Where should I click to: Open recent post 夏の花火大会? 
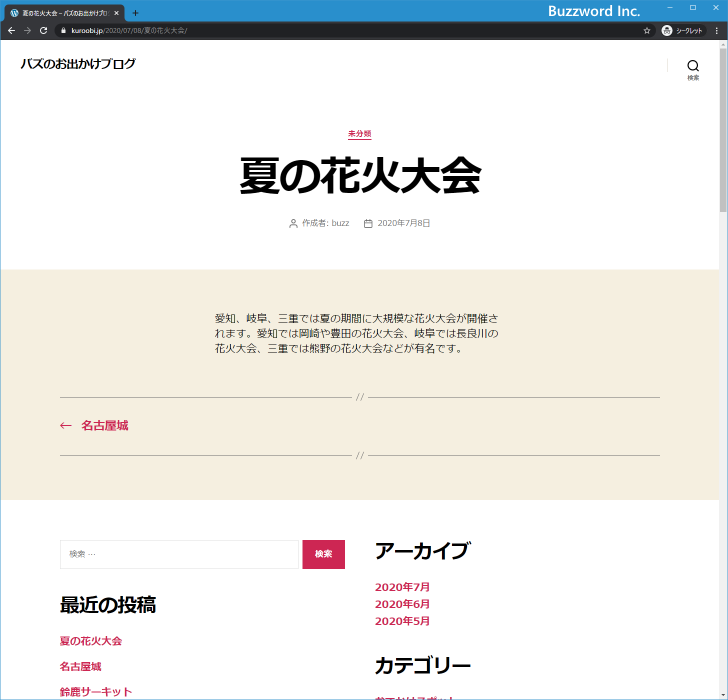91,641
